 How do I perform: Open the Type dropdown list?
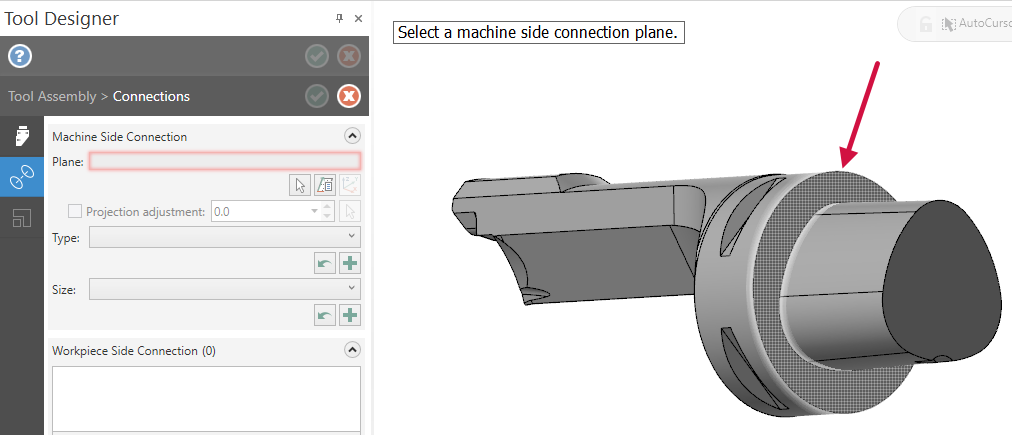point(225,237)
